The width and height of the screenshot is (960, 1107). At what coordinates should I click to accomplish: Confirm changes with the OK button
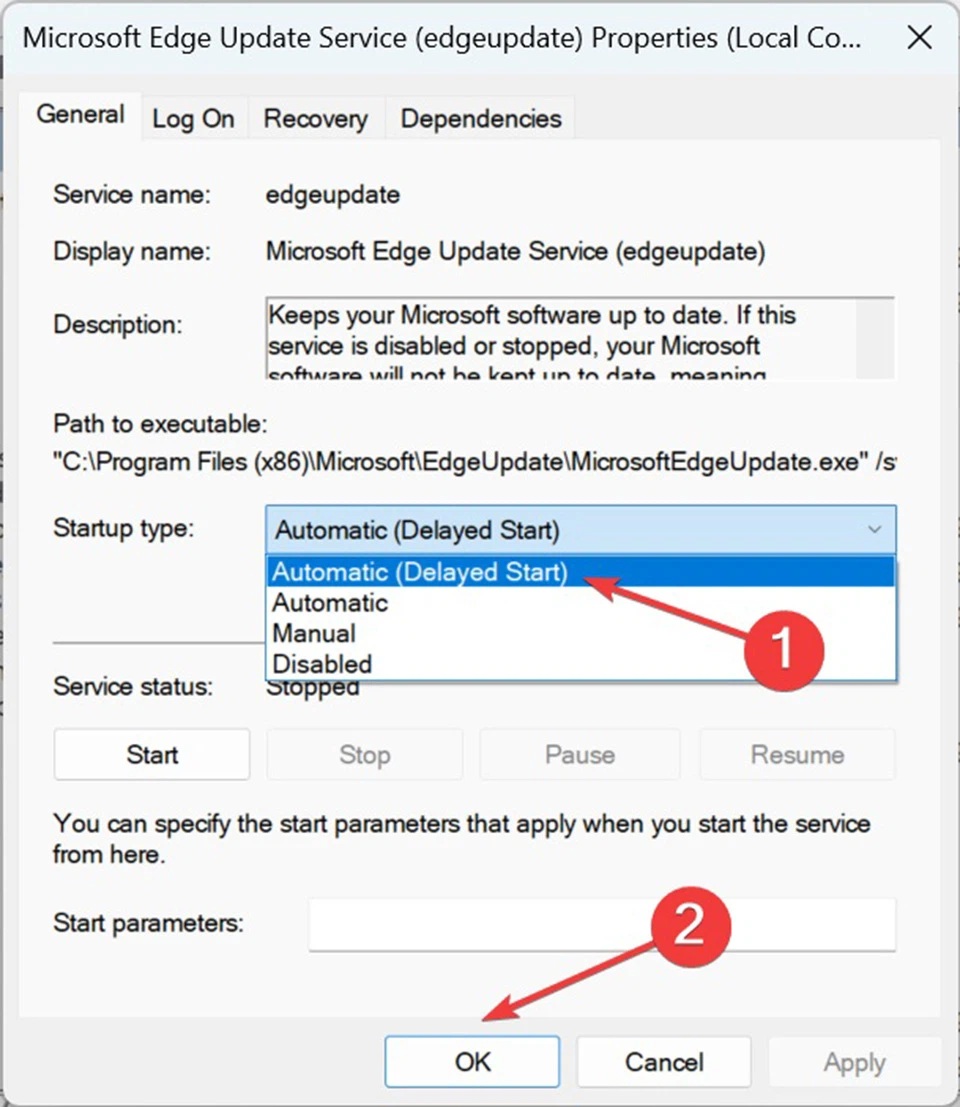click(472, 1062)
